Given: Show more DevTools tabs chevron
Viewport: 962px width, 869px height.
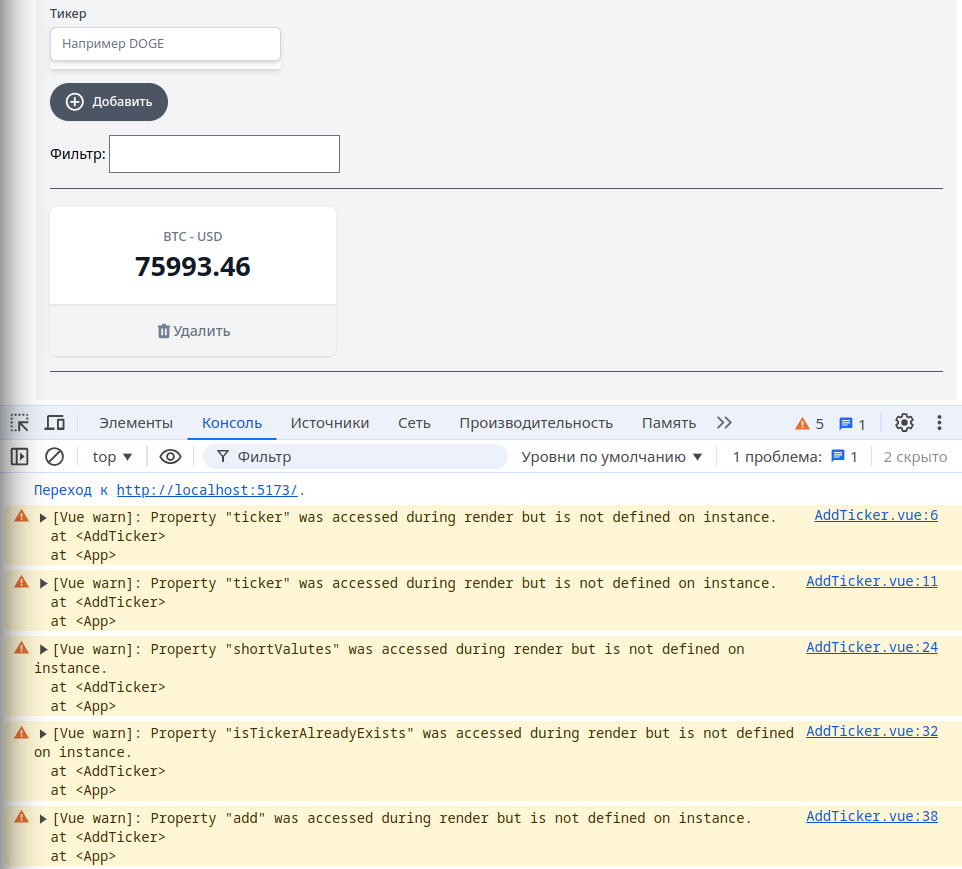Looking at the screenshot, I should pos(724,423).
